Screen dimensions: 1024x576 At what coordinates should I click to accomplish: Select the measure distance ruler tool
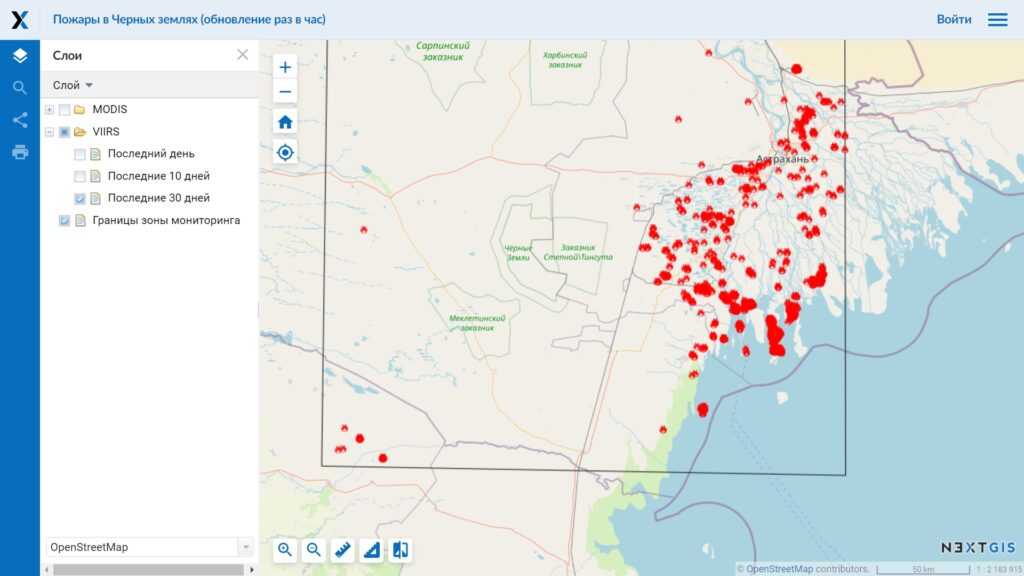coord(342,549)
